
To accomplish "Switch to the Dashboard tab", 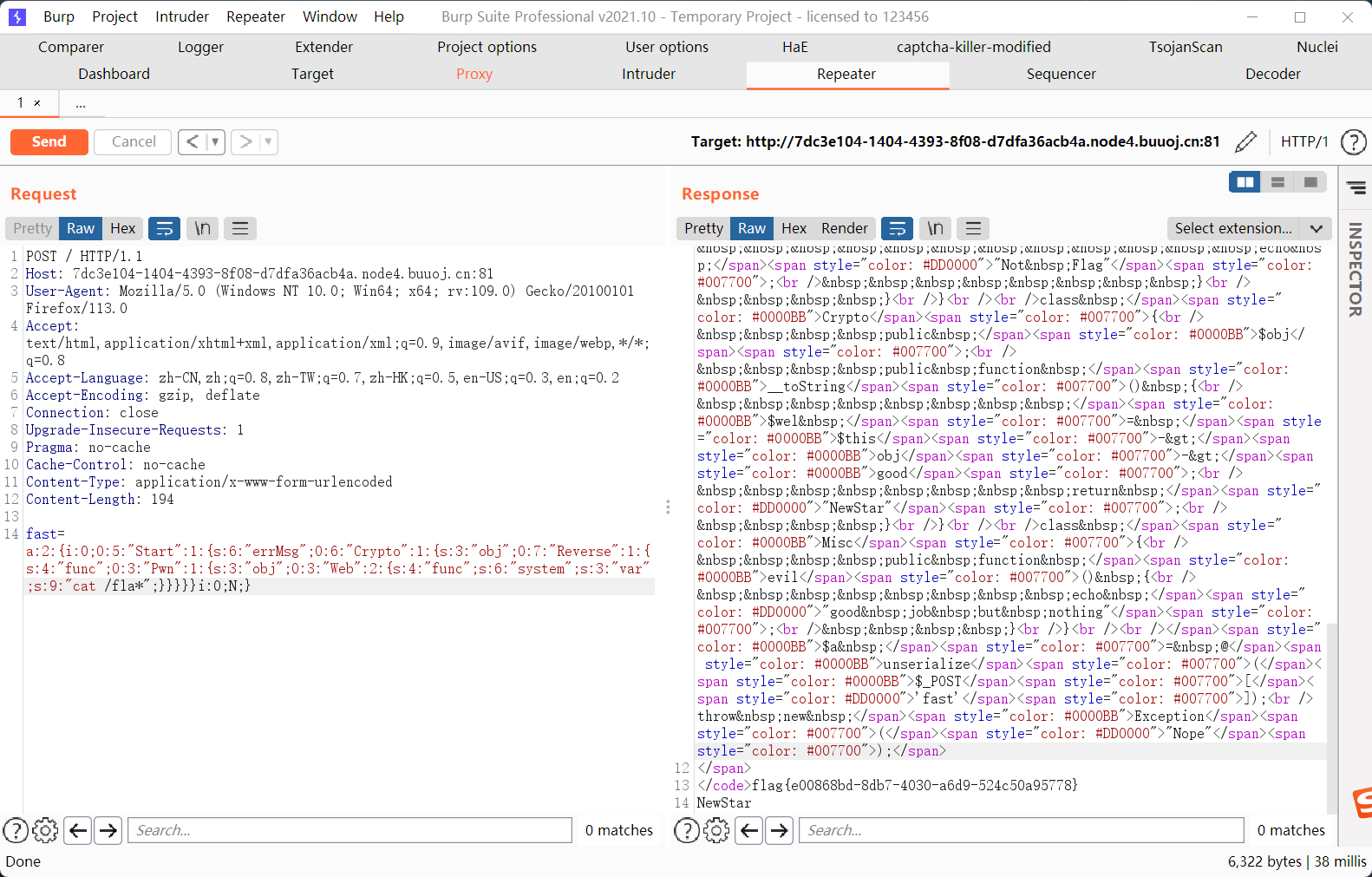I will 114,74.
